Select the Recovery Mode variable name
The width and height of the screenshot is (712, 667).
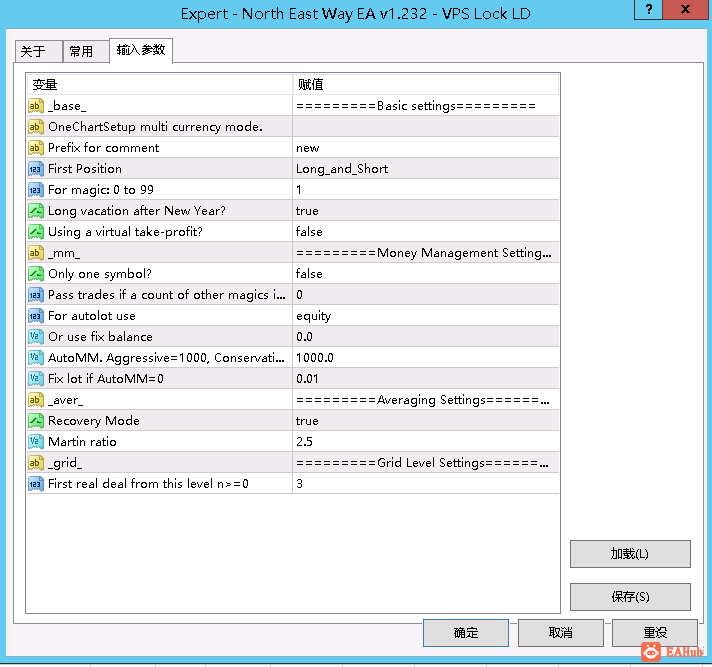tap(94, 421)
